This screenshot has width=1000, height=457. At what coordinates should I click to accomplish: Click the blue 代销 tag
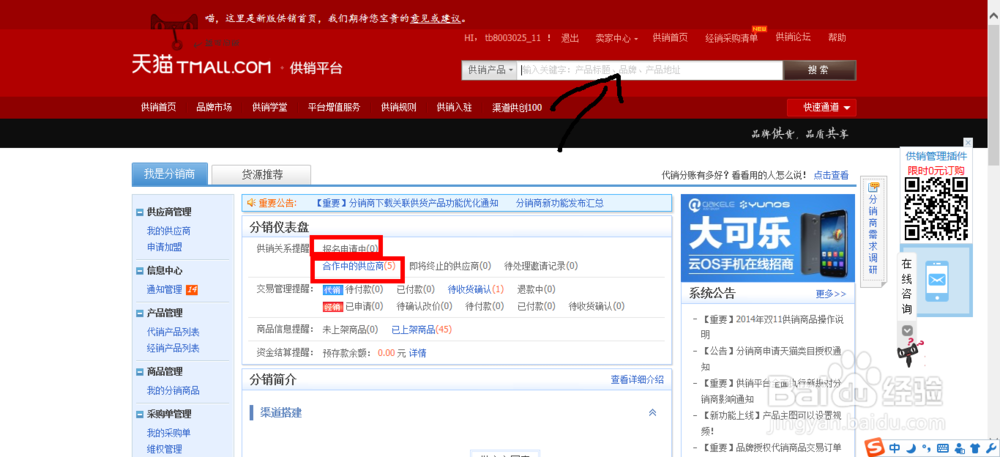pos(332,289)
